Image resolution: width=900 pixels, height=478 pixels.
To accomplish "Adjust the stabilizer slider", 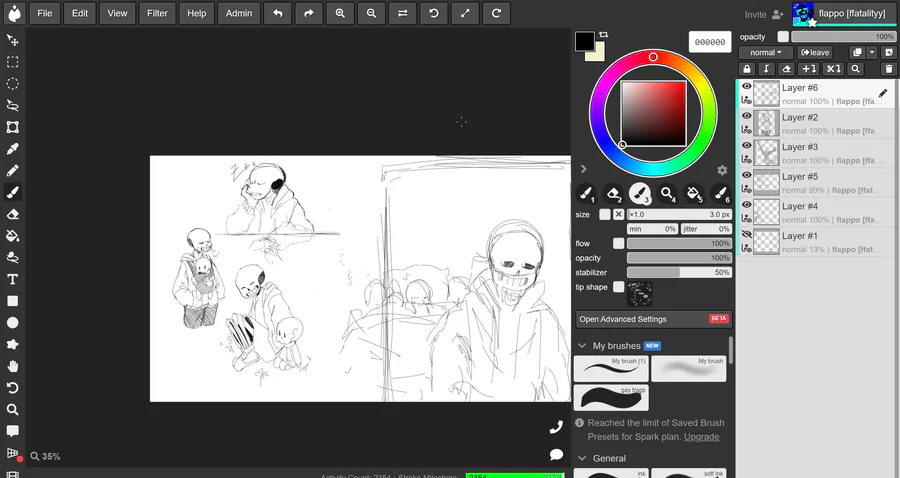I will [x=679, y=273].
